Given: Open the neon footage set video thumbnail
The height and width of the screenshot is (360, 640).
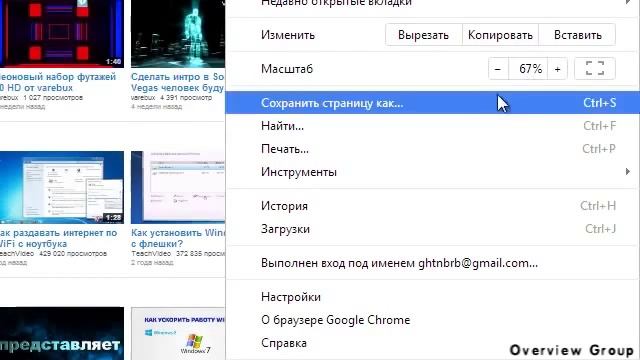Looking at the screenshot, I should [x=61, y=33].
